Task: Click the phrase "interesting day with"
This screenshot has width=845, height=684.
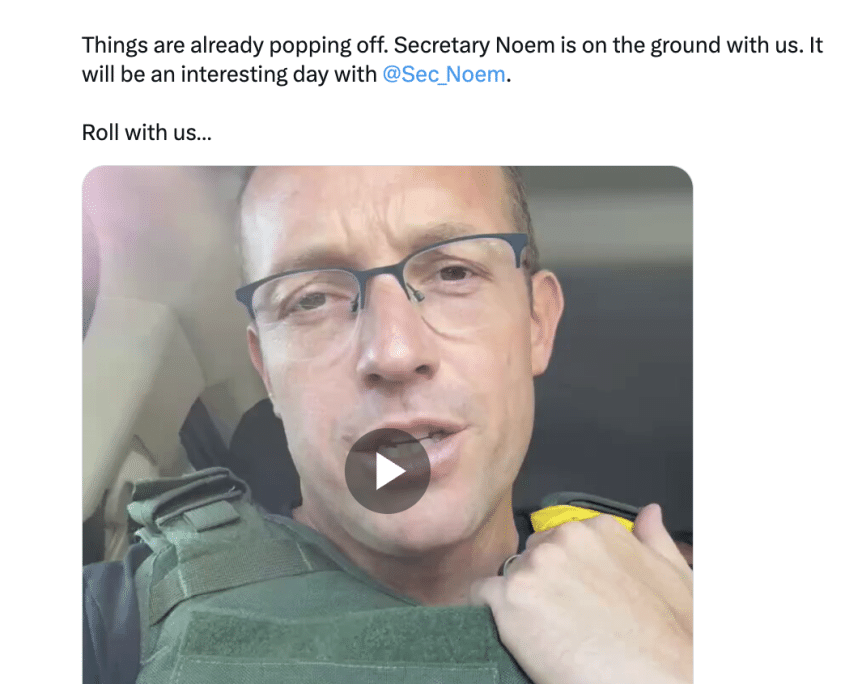Action: (279, 74)
